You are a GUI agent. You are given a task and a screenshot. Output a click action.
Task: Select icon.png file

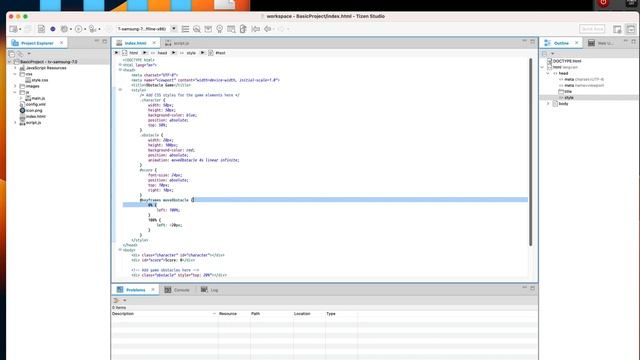tap(31, 111)
